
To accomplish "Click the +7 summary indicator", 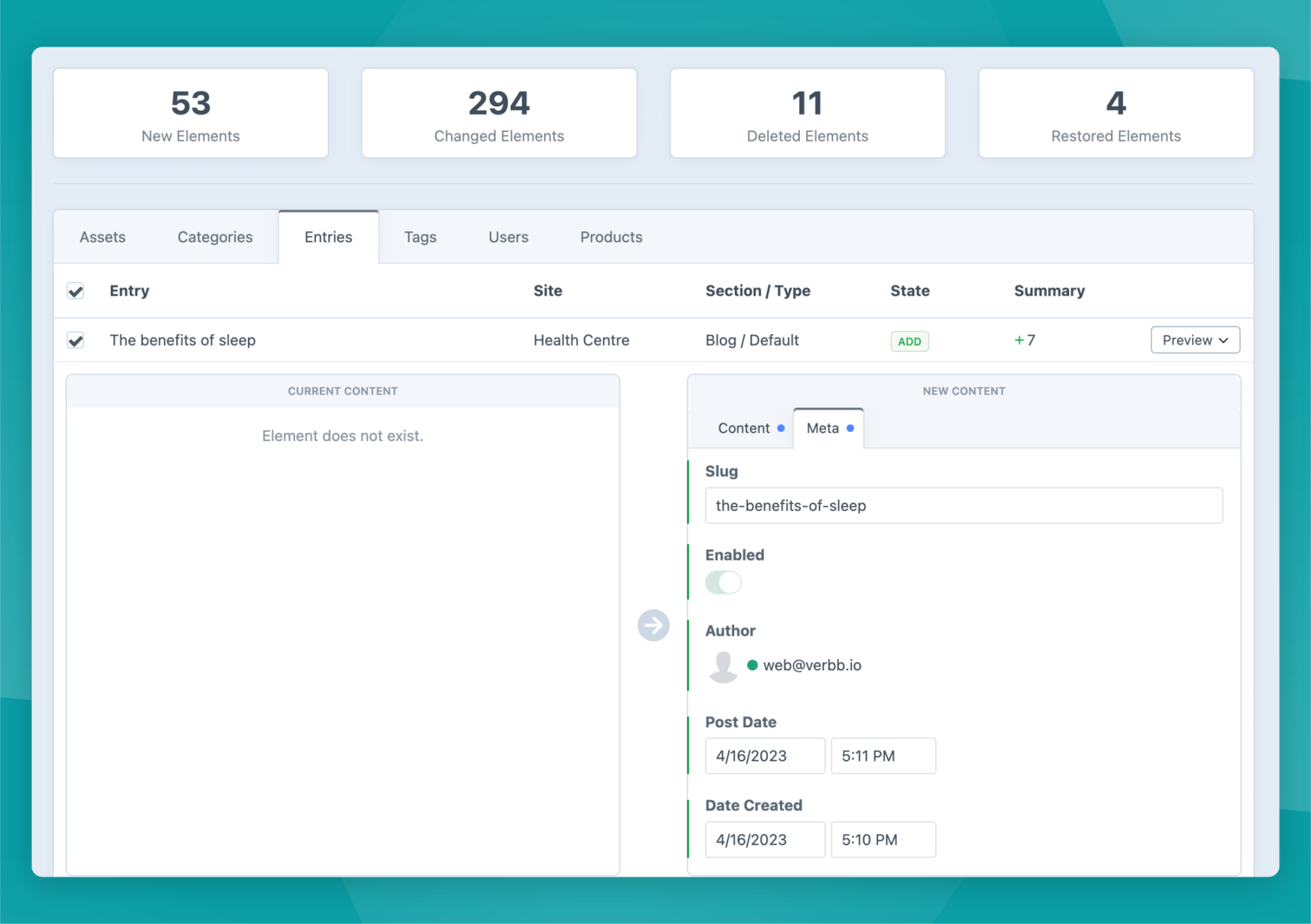I will coord(1024,340).
